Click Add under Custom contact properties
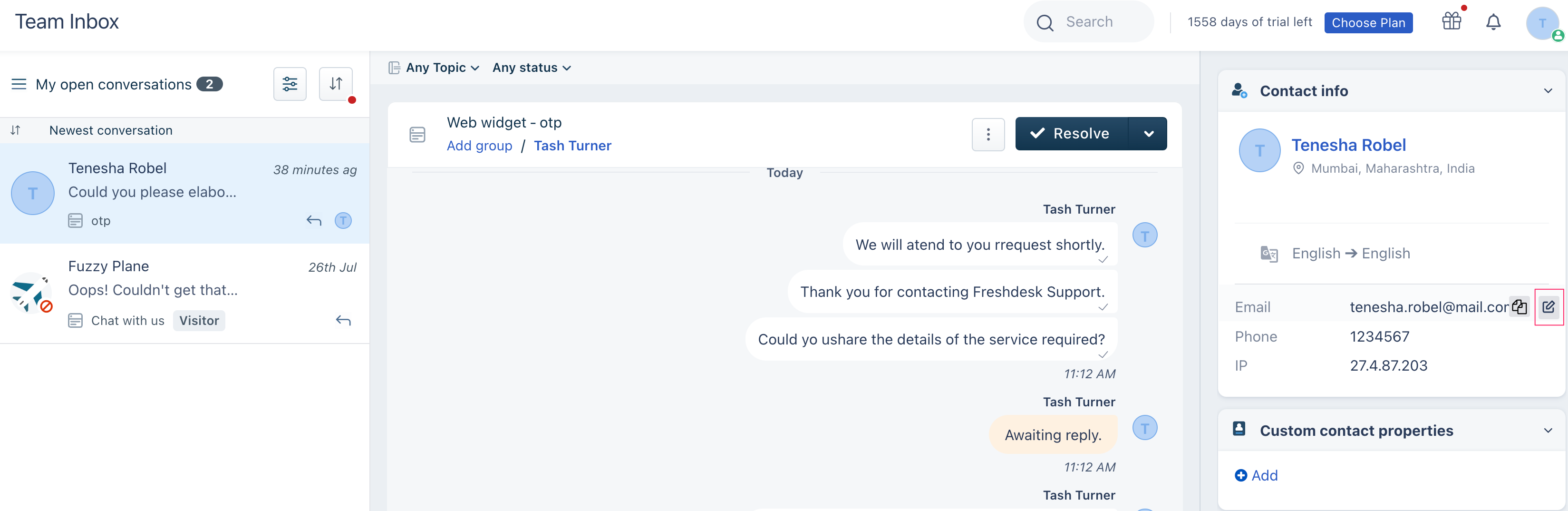Image resolution: width=1568 pixels, height=511 pixels. pyautogui.click(x=1256, y=475)
